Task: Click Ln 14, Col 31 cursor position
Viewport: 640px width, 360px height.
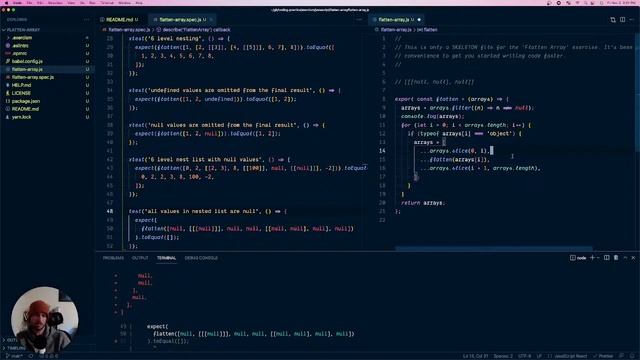Action: 475,356
